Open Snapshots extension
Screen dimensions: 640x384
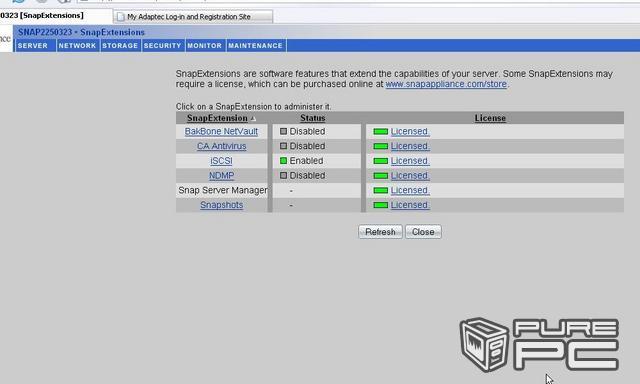click(x=222, y=205)
